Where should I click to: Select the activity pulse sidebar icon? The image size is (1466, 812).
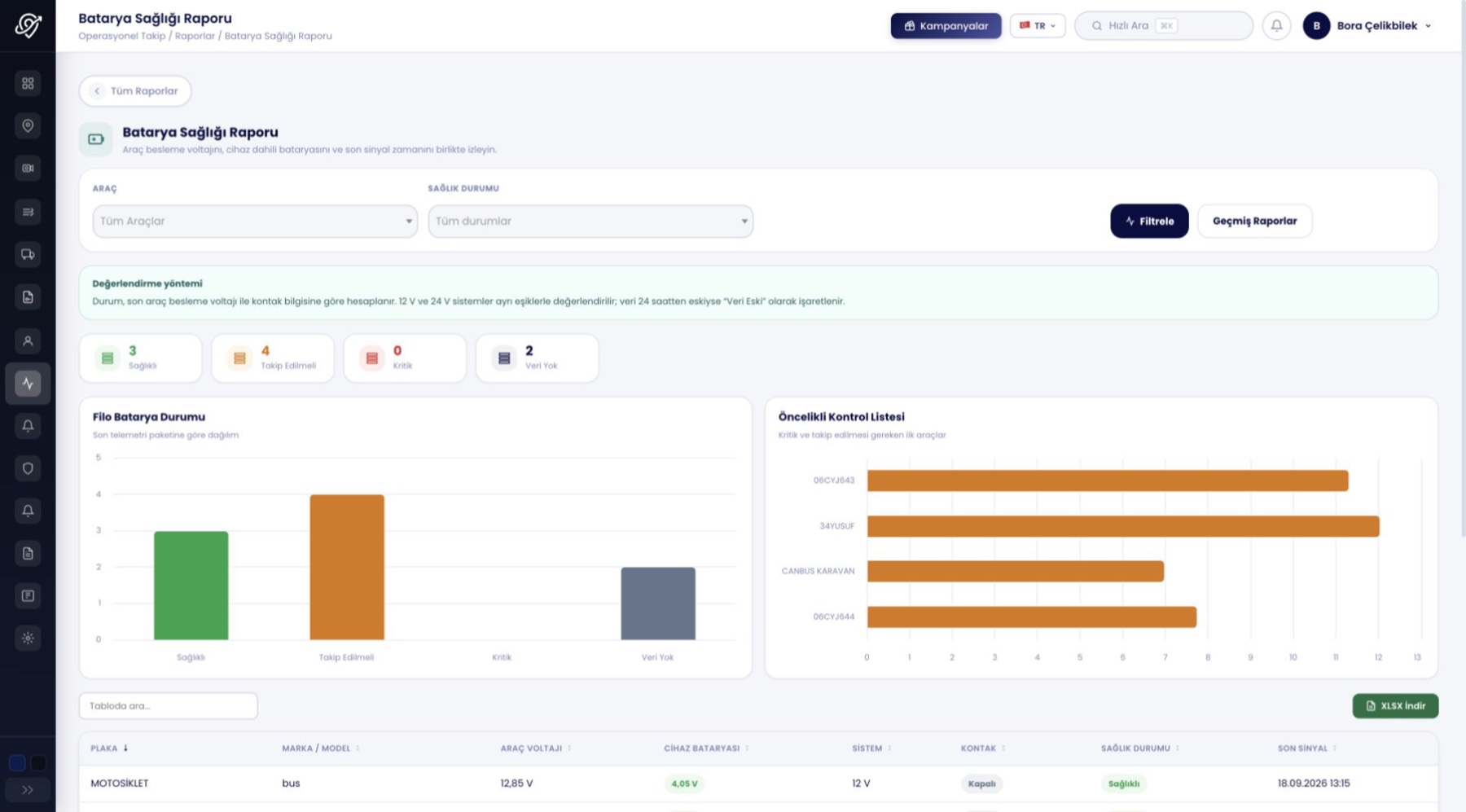pos(28,383)
